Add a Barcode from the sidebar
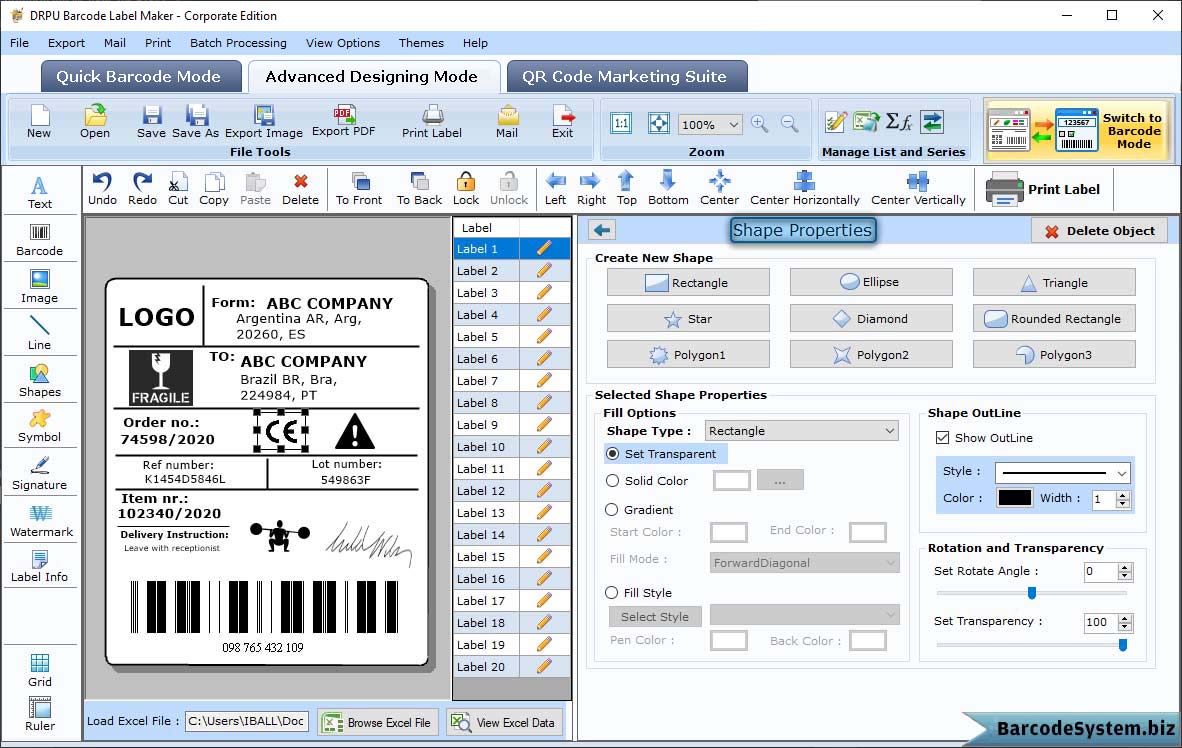1182x748 pixels. coord(40,240)
